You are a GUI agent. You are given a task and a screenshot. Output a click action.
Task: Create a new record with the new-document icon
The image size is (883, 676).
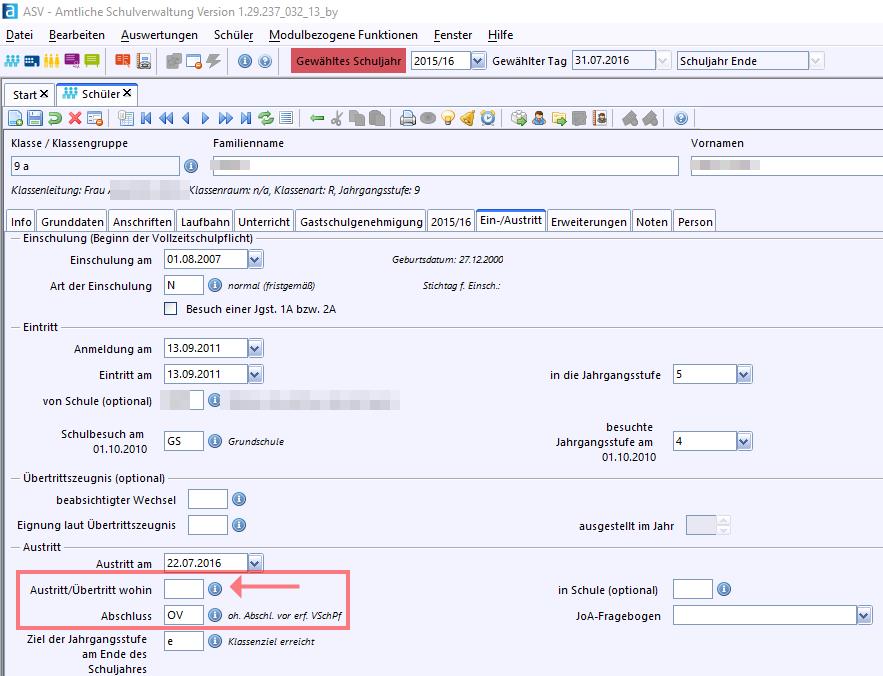click(x=16, y=118)
